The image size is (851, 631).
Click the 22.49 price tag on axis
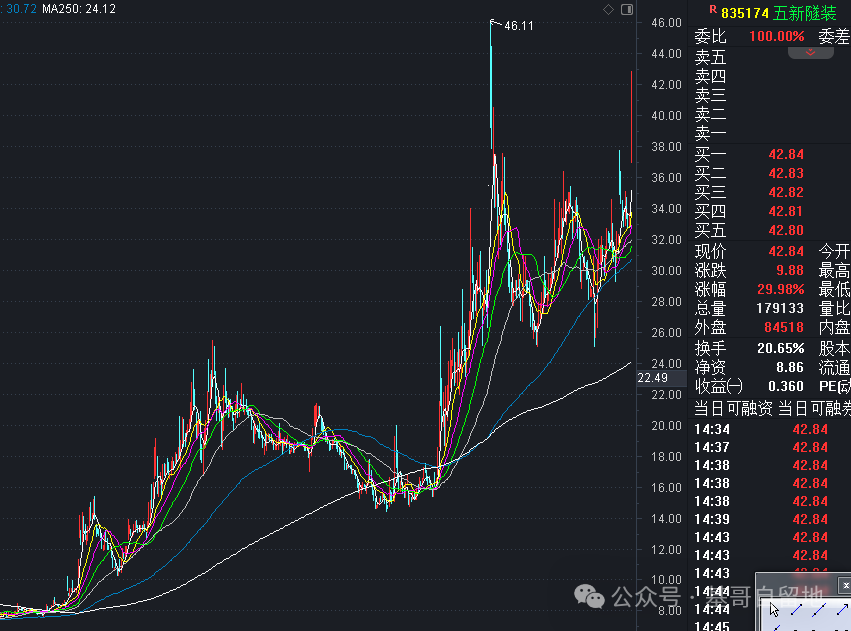[x=652, y=377]
